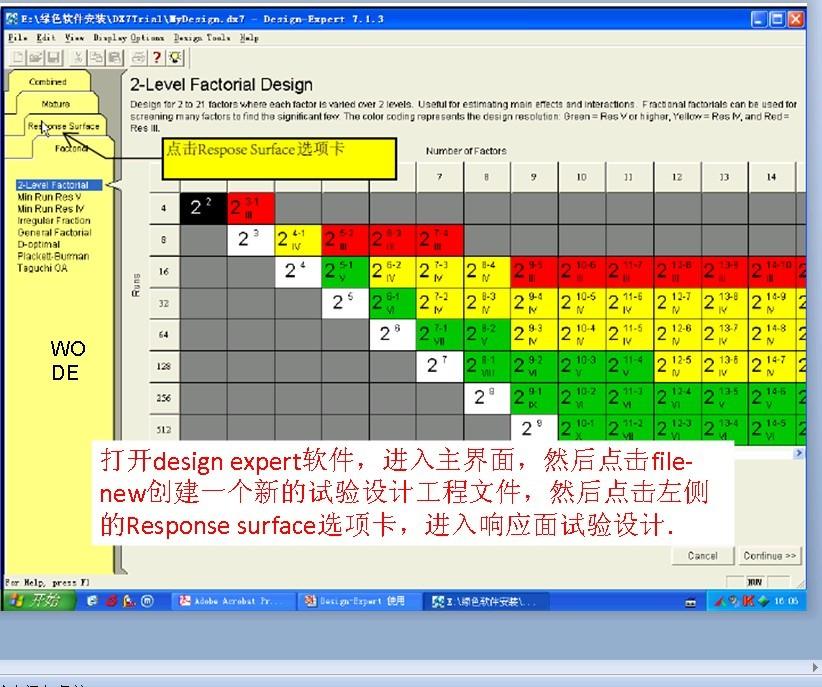Click the Windows Start button
This screenshot has height=687, width=822.
tap(39, 601)
